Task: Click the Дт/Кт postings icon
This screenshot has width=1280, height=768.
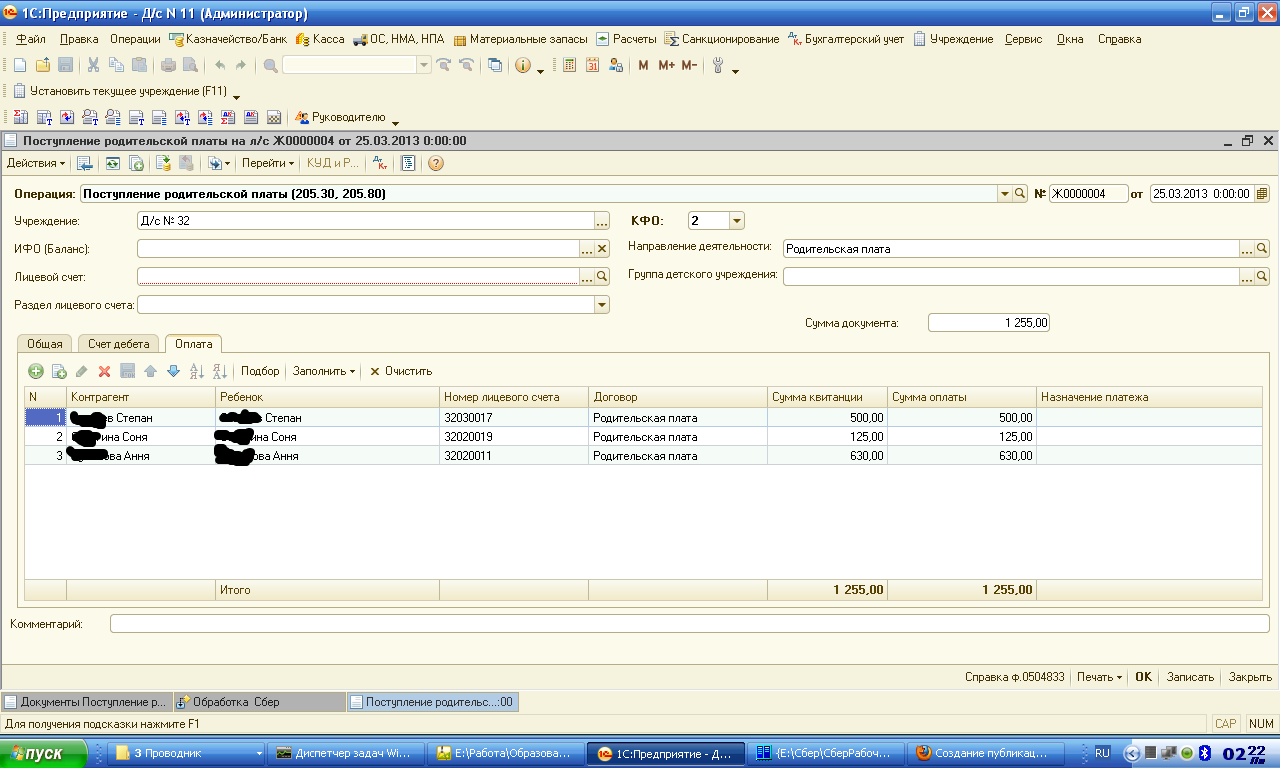Action: coord(379,163)
